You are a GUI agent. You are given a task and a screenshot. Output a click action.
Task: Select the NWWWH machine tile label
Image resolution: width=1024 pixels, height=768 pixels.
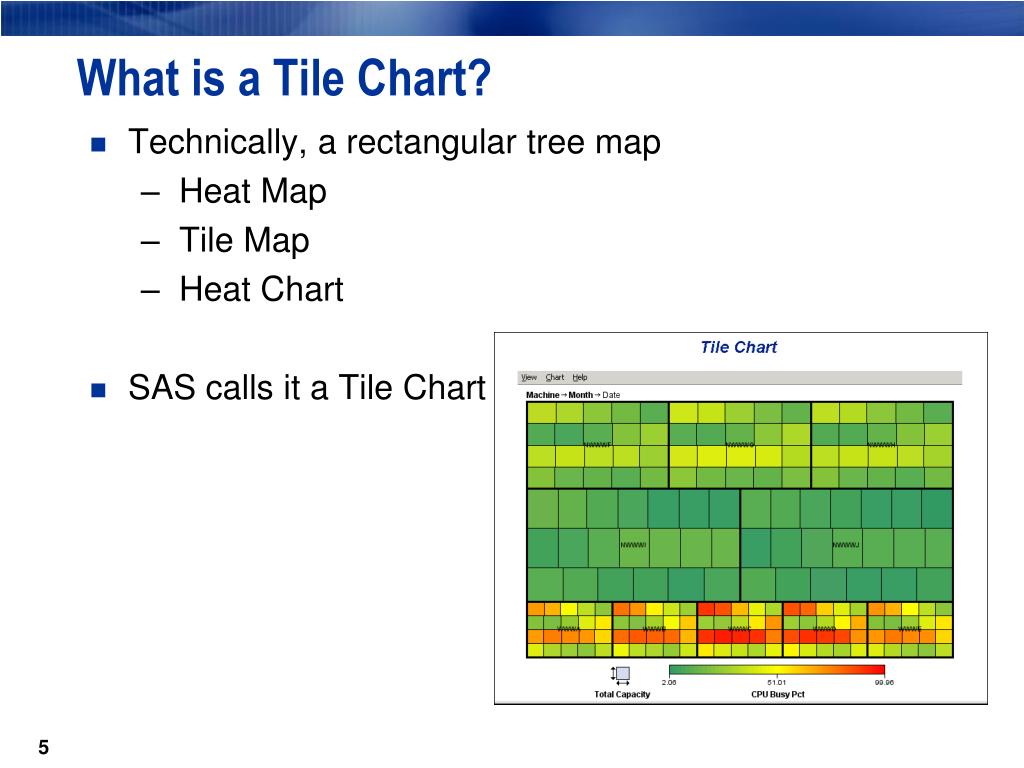[882, 445]
